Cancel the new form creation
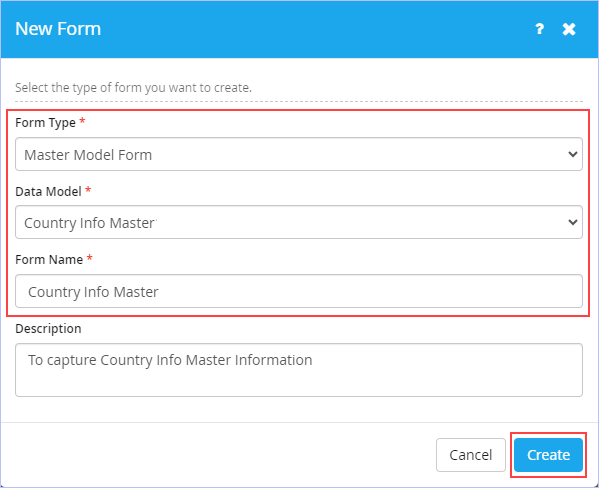 click(x=471, y=455)
